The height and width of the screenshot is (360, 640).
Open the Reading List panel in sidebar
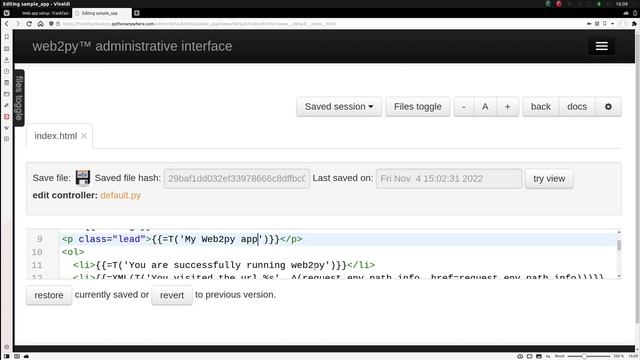7,49
